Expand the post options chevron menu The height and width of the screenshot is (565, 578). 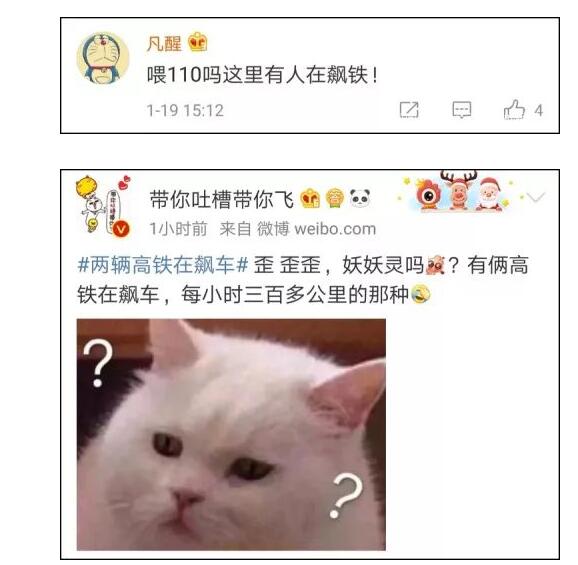click(x=535, y=197)
